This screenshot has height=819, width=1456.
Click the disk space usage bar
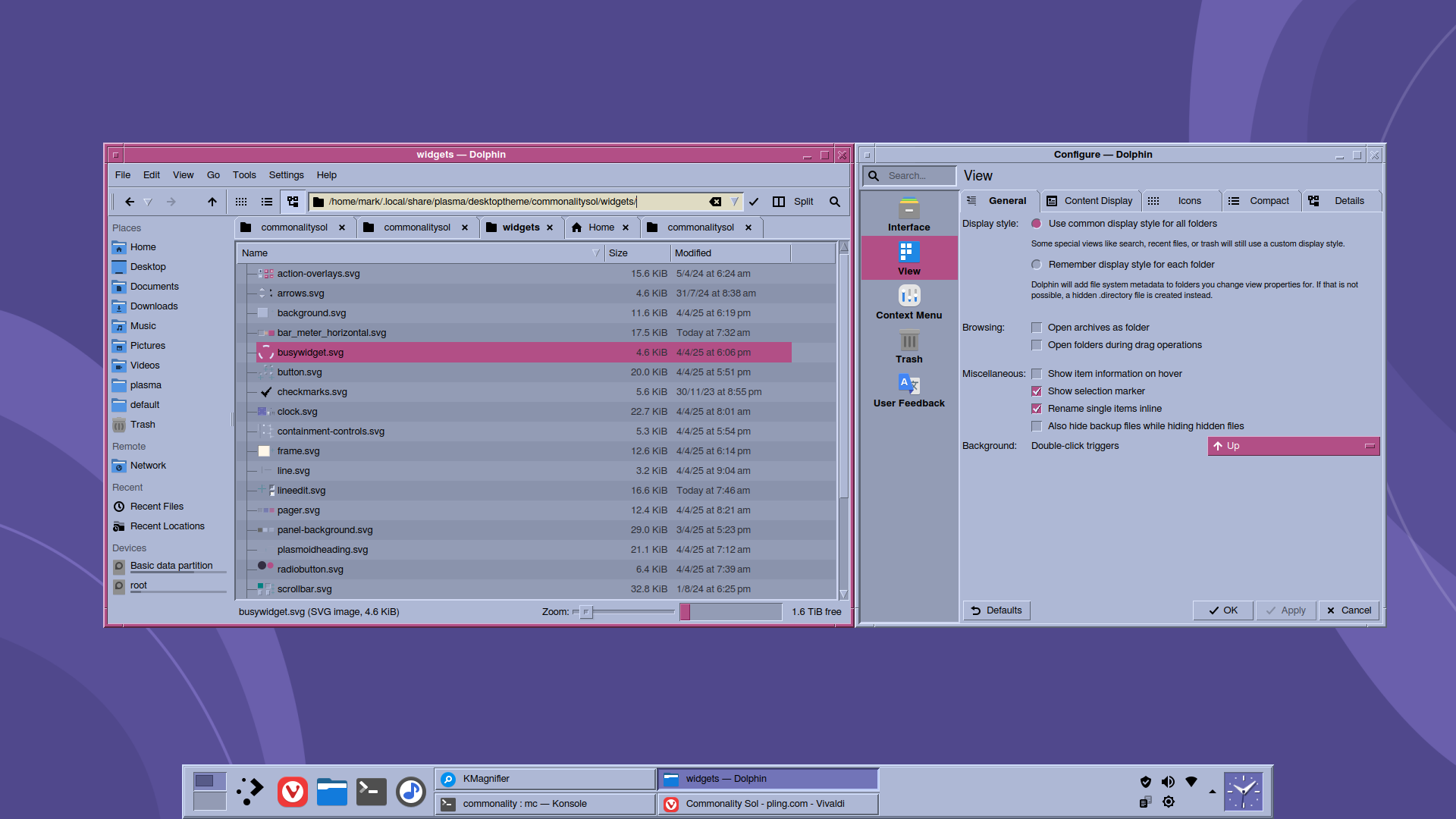[x=731, y=612]
